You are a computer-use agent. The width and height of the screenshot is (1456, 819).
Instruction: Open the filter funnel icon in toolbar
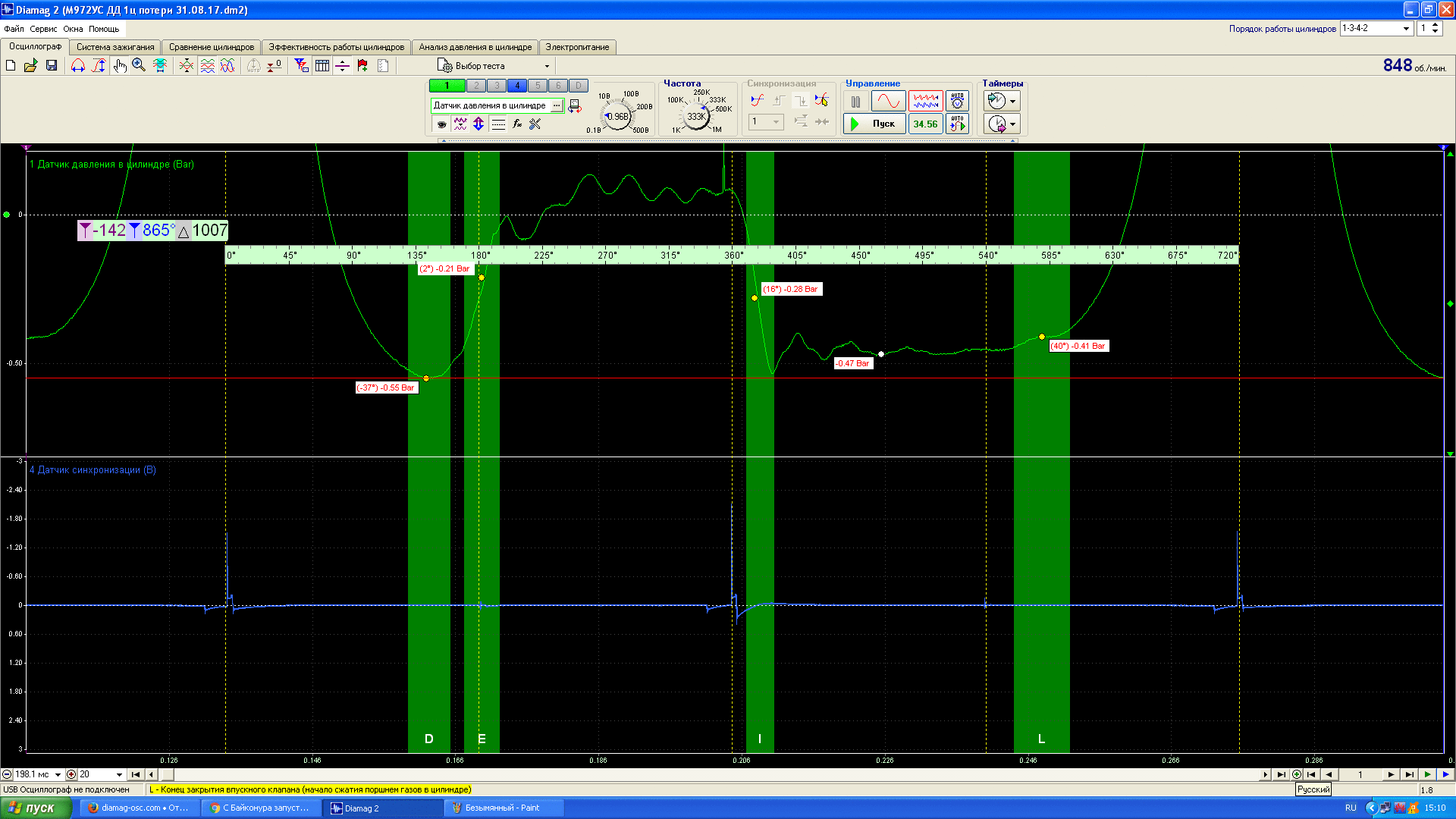click(x=301, y=66)
